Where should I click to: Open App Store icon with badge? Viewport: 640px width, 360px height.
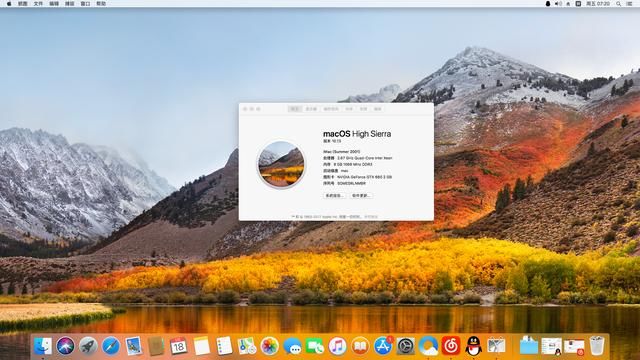(383, 346)
